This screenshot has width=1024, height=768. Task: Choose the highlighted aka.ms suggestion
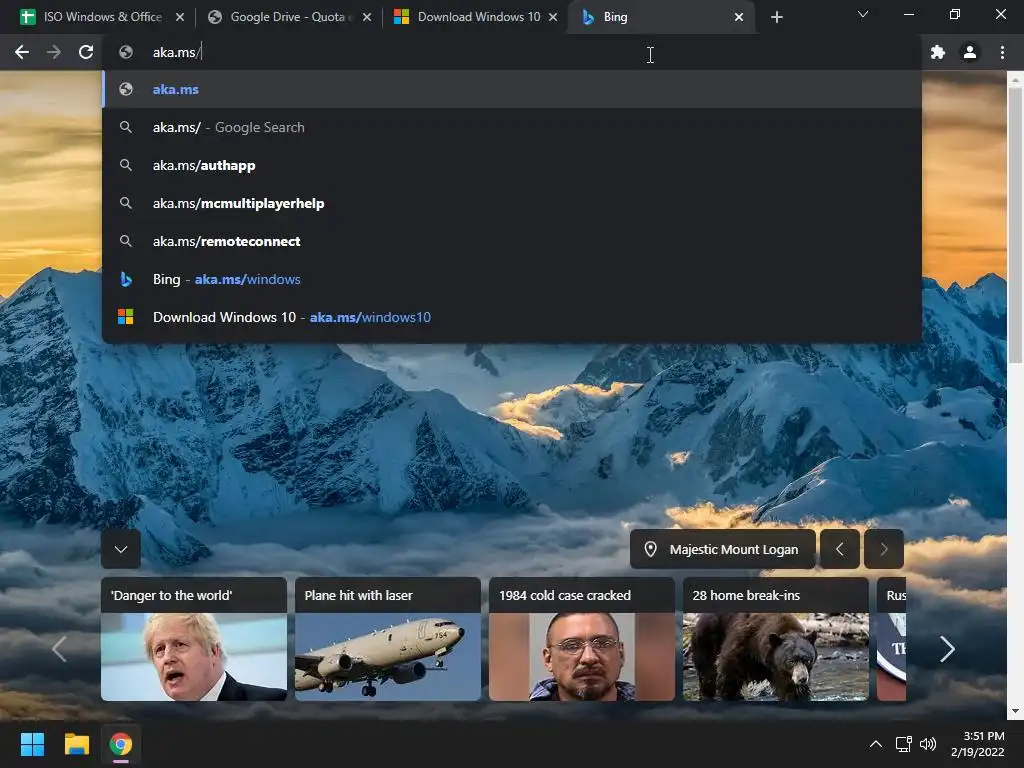pyautogui.click(x=513, y=89)
